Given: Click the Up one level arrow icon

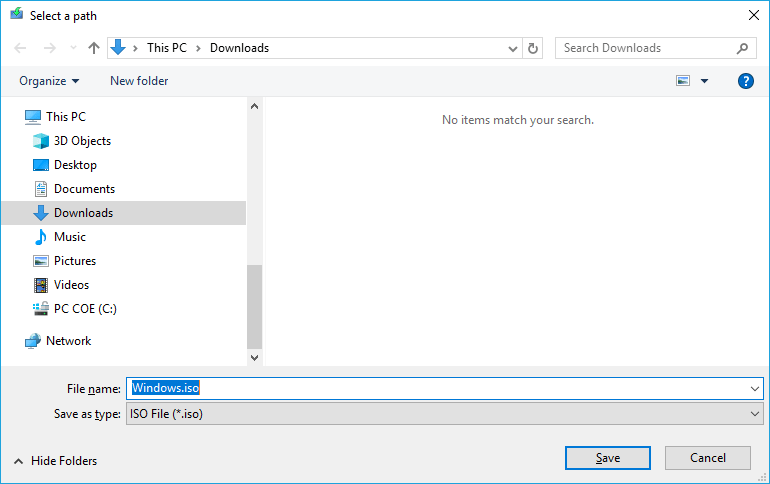Looking at the screenshot, I should click(x=94, y=48).
